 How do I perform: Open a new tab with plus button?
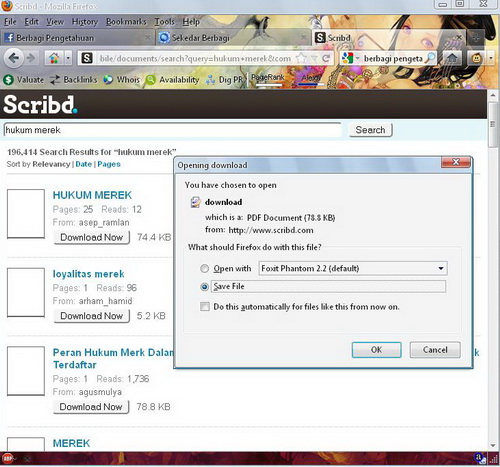click(x=476, y=38)
